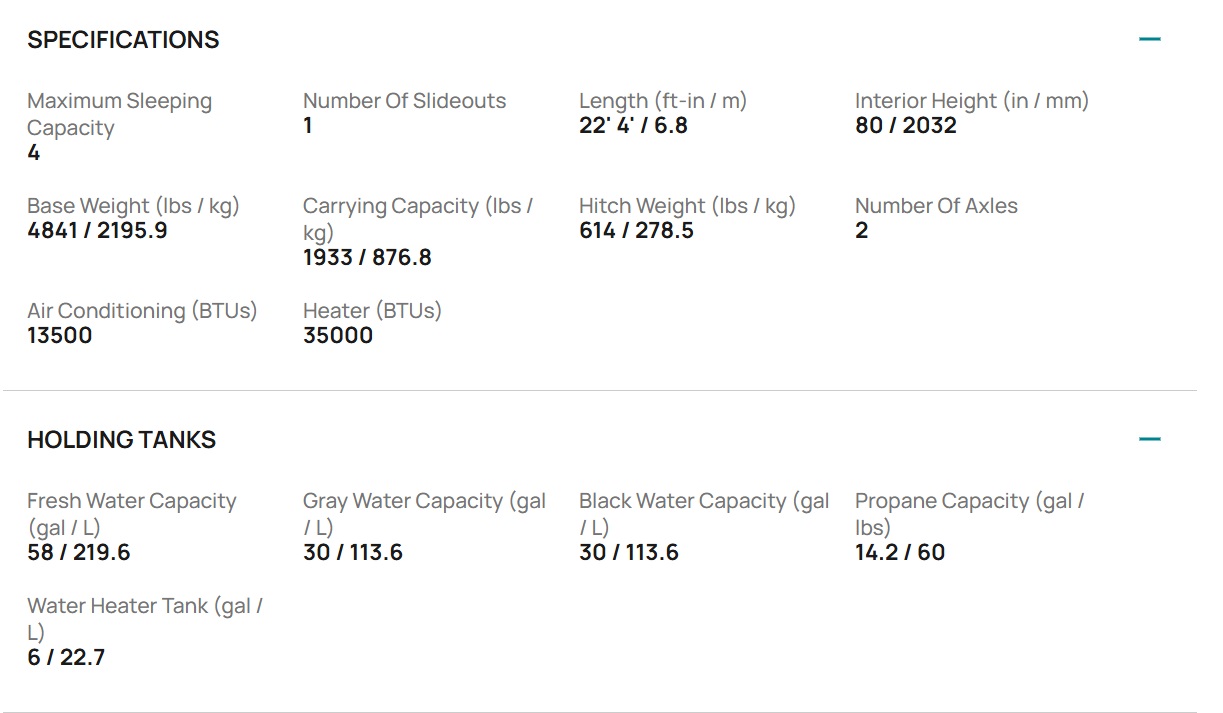The image size is (1223, 713).
Task: Click the Fresh Water Capacity value 58 / 219.6
Action: point(79,553)
